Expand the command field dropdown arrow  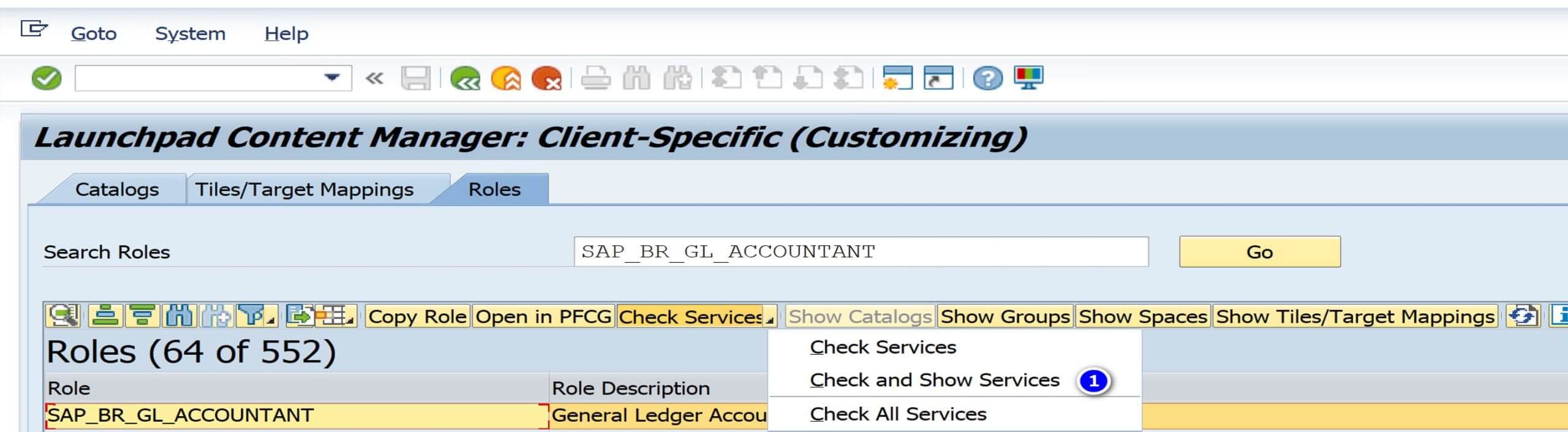click(331, 78)
